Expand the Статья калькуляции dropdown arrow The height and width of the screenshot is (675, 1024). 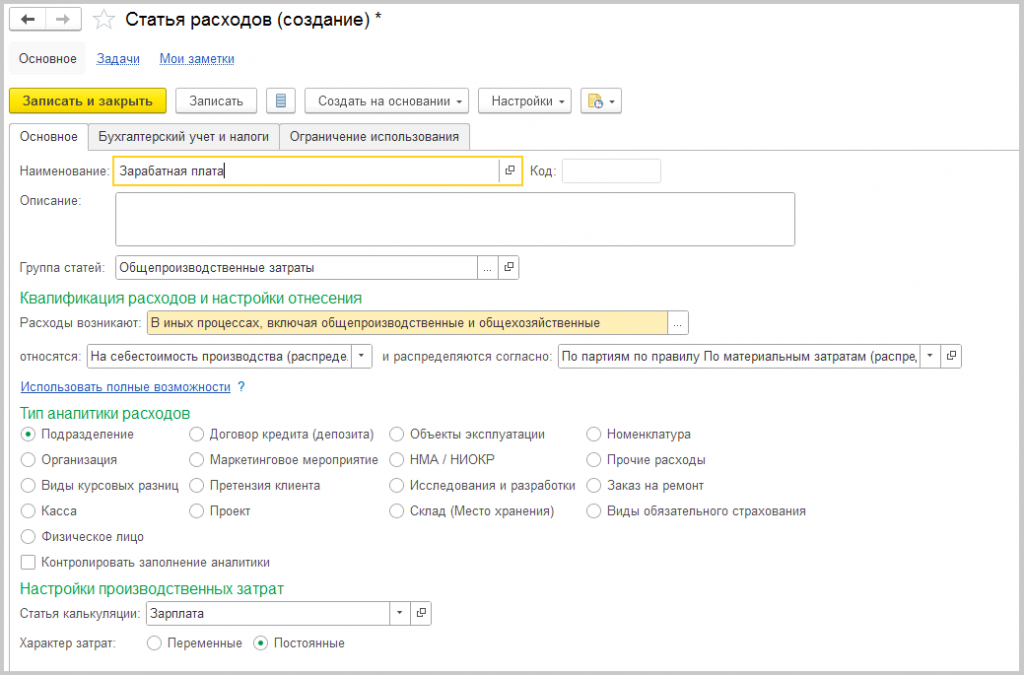400,613
